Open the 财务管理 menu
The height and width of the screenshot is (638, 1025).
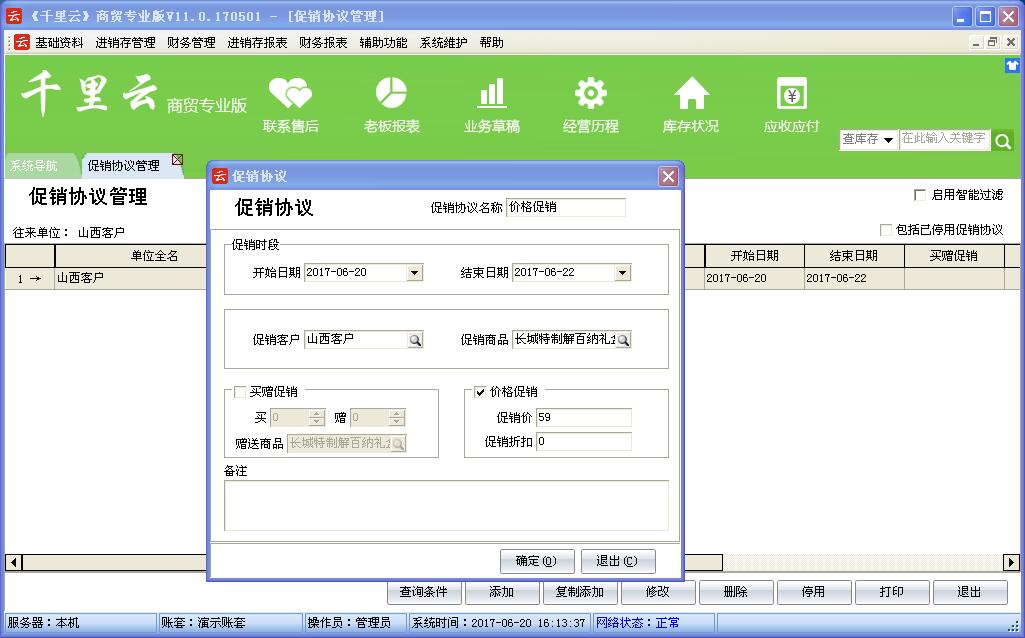pos(191,43)
